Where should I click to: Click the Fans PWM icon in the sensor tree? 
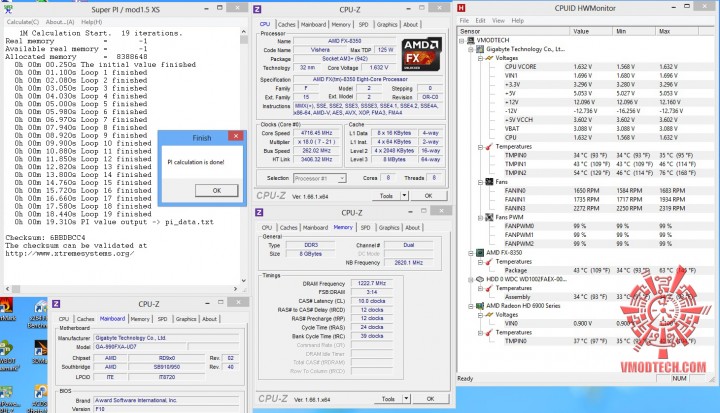click(489, 217)
